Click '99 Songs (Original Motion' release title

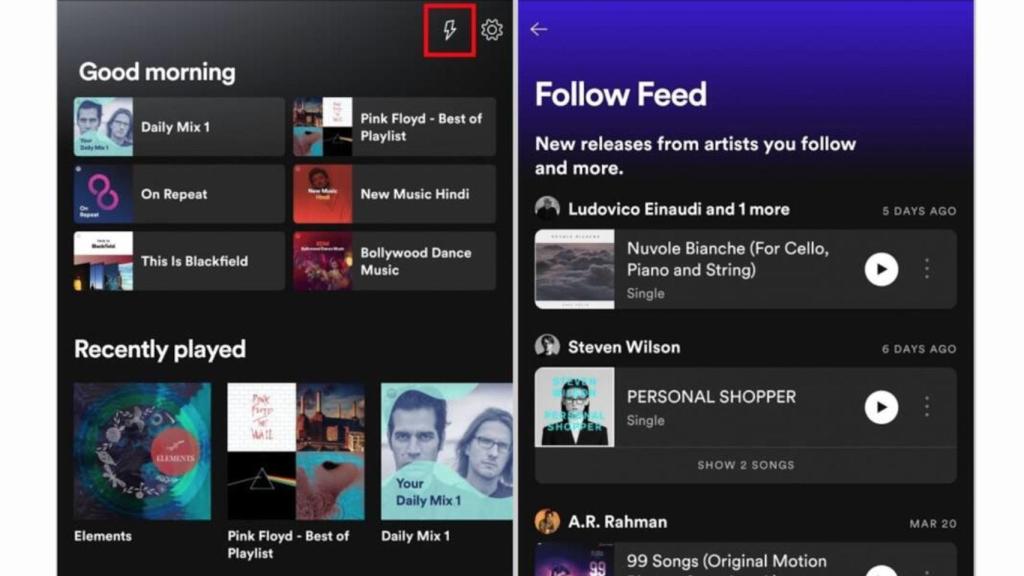pyautogui.click(x=726, y=561)
